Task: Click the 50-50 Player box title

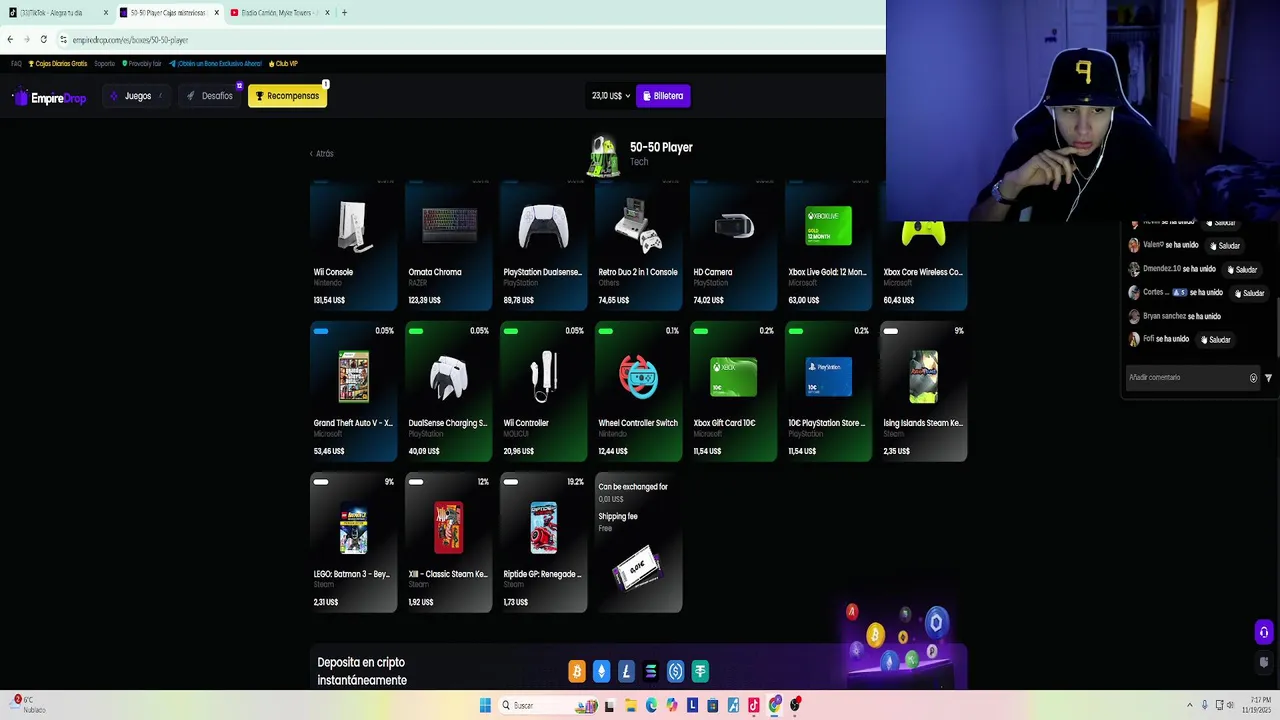Action: [661, 147]
